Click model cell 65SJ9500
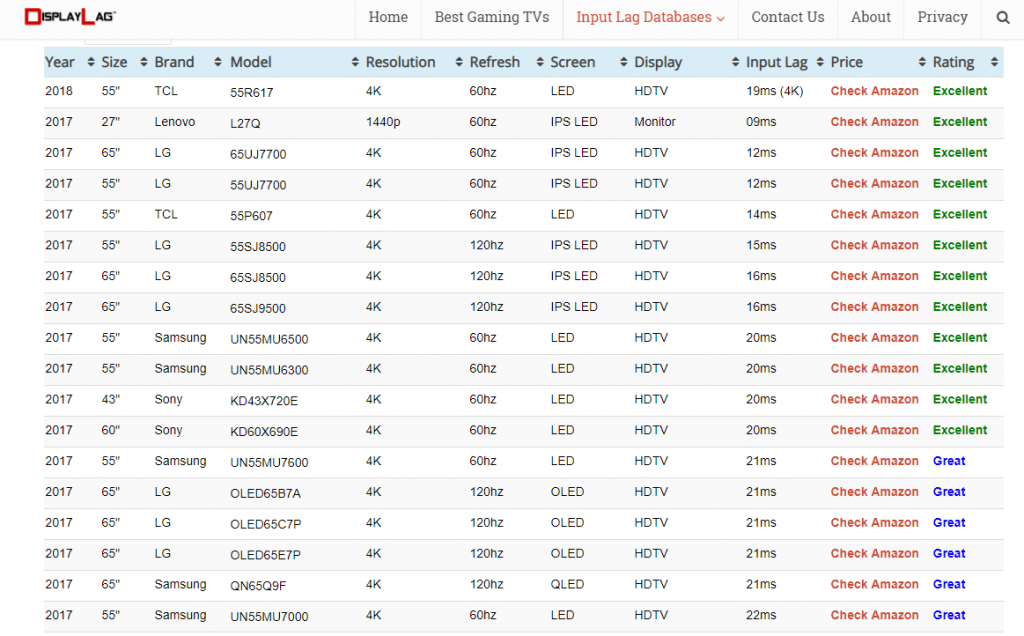This screenshot has width=1024, height=636. click(258, 309)
